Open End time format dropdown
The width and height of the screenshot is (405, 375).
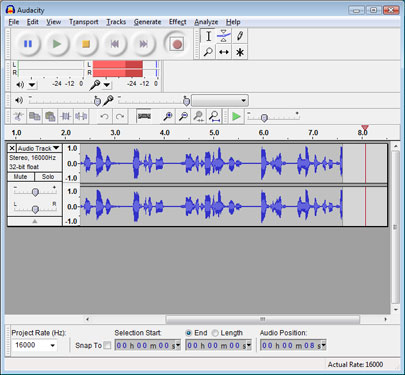tap(249, 345)
